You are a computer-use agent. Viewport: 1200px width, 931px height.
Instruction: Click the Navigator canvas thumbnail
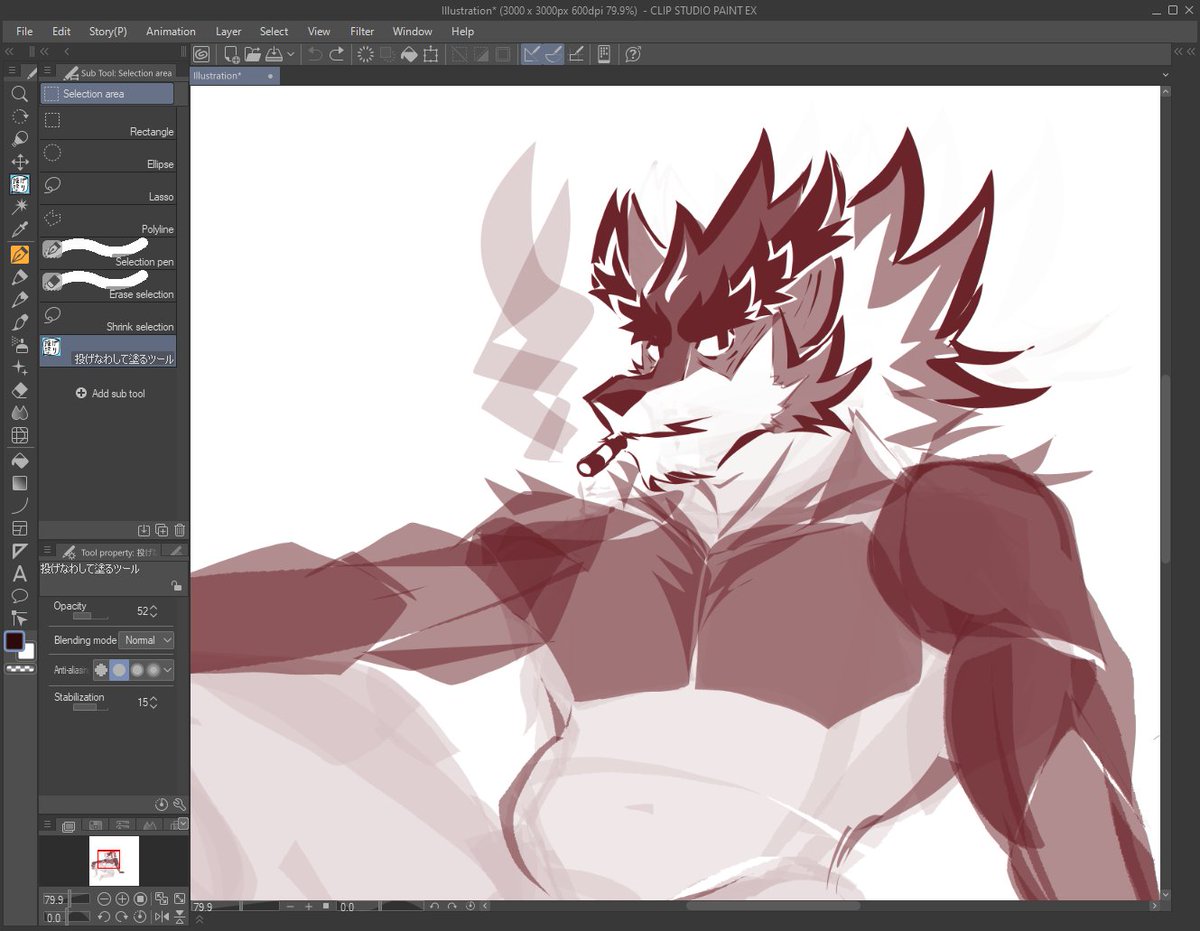113,860
